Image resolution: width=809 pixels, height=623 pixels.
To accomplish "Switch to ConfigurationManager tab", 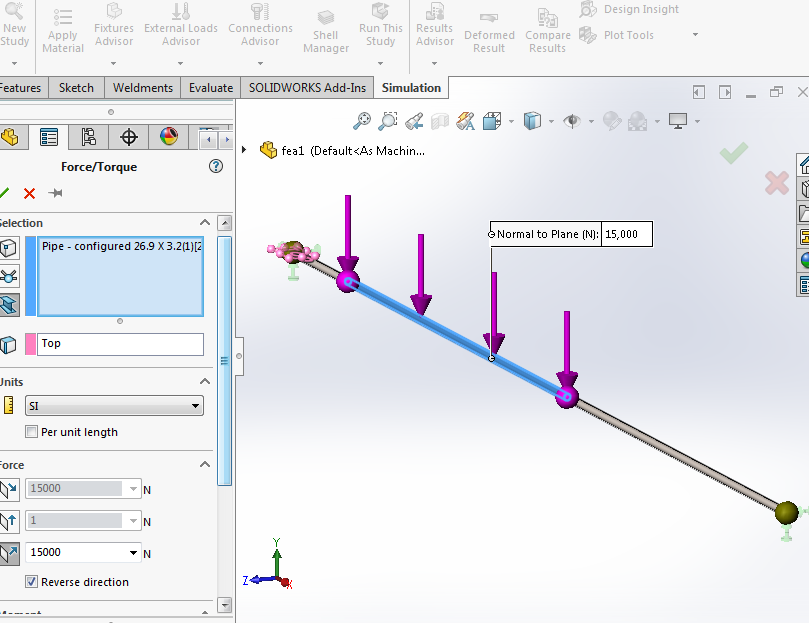I will click(88, 137).
